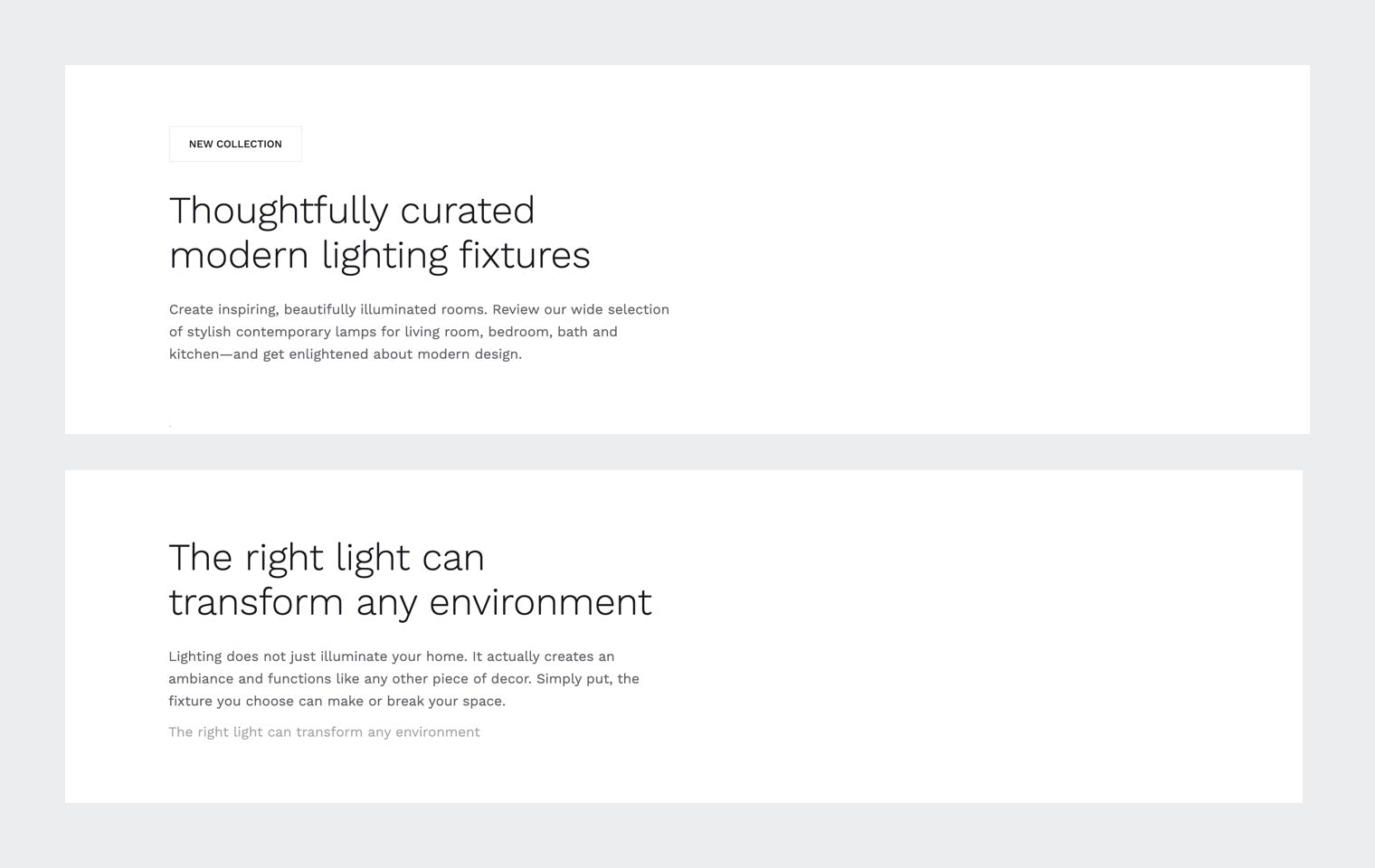Click the gray gap between the two cards
The height and width of the screenshot is (868, 1375).
click(x=687, y=452)
